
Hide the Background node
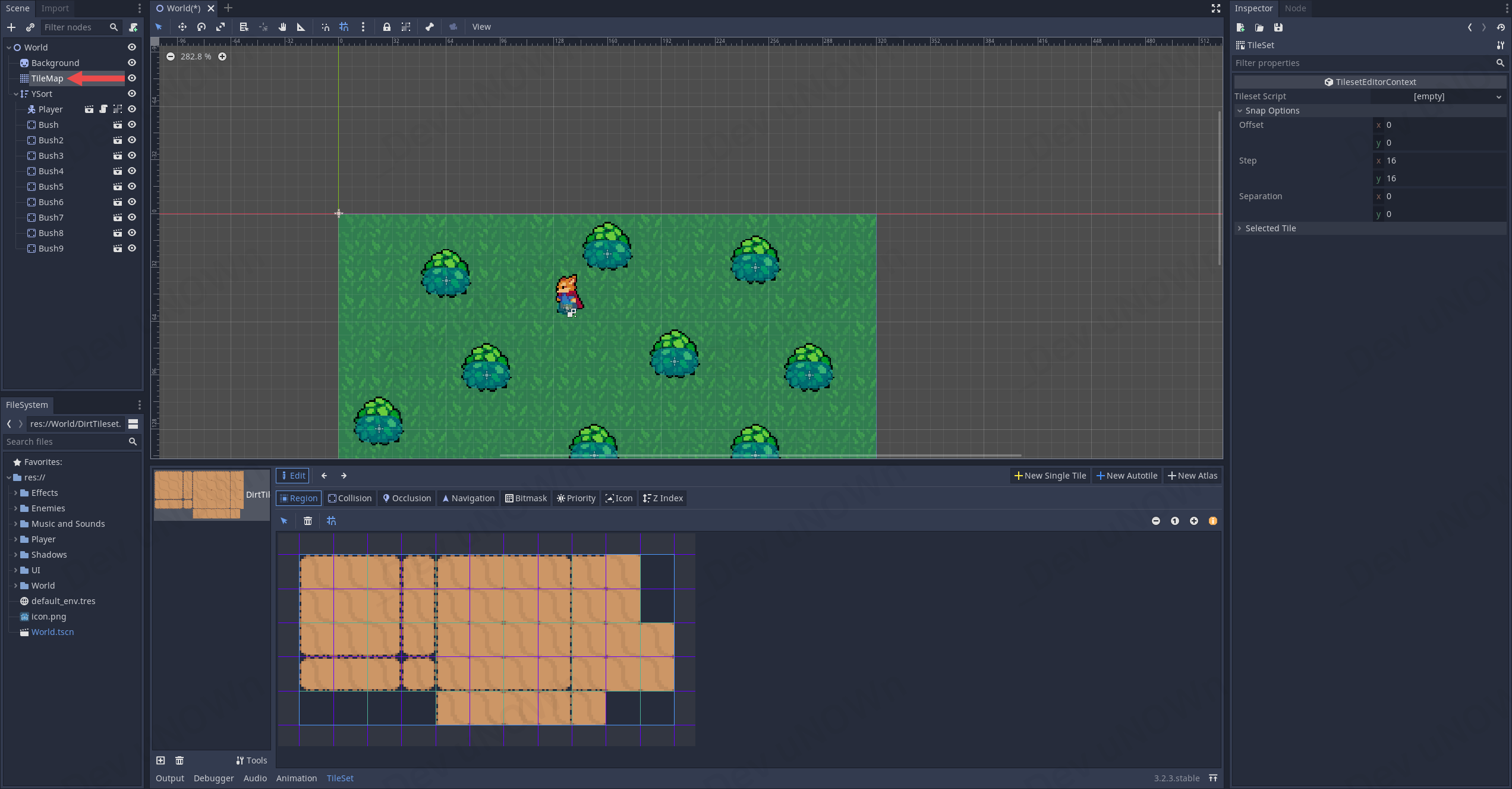132,63
